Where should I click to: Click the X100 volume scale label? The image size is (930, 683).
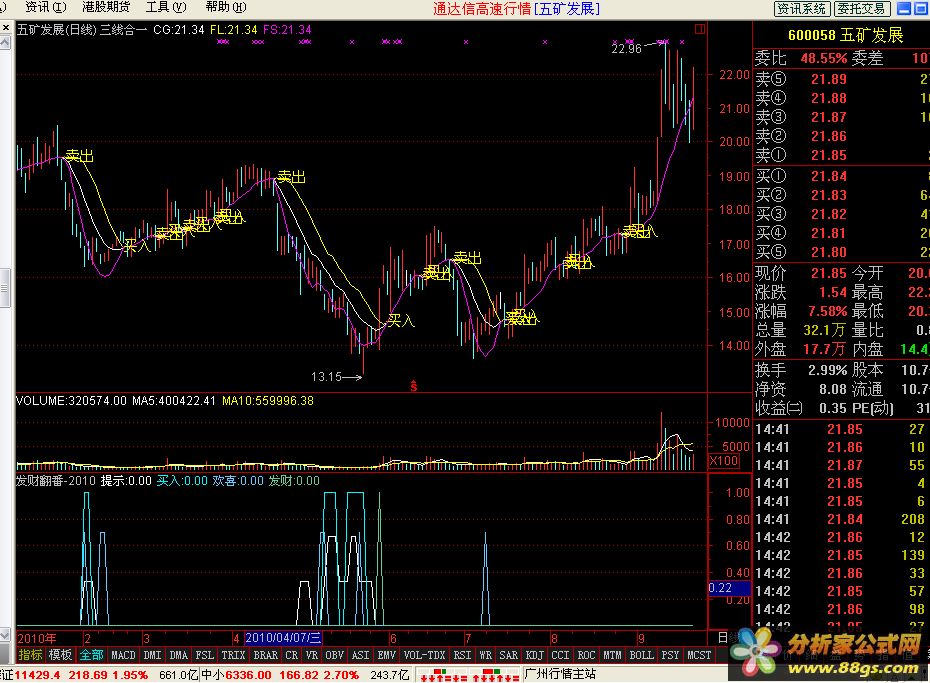724,461
